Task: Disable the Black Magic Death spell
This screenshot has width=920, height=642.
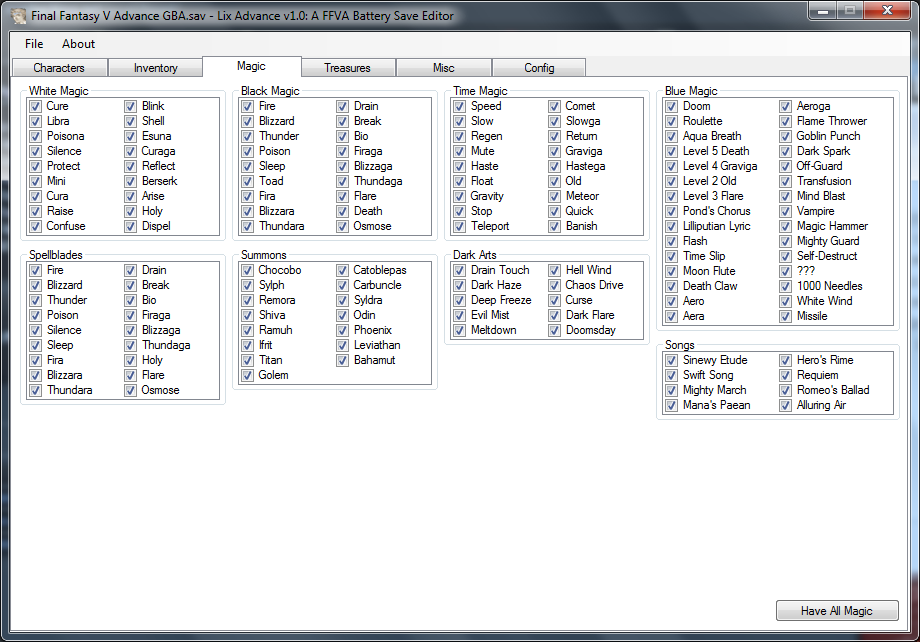Action: click(342, 211)
